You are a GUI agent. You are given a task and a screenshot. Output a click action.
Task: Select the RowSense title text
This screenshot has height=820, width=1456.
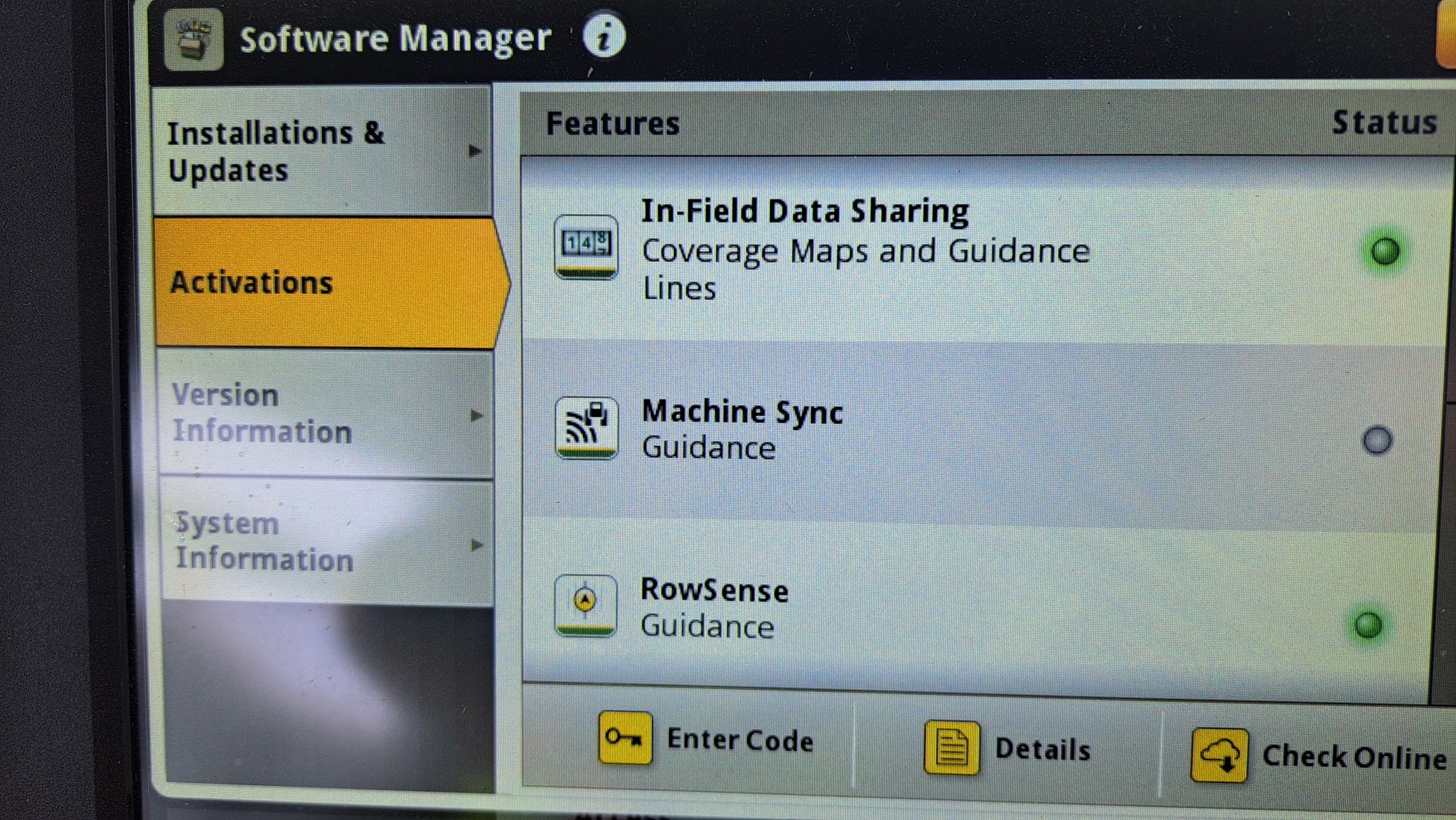click(714, 590)
